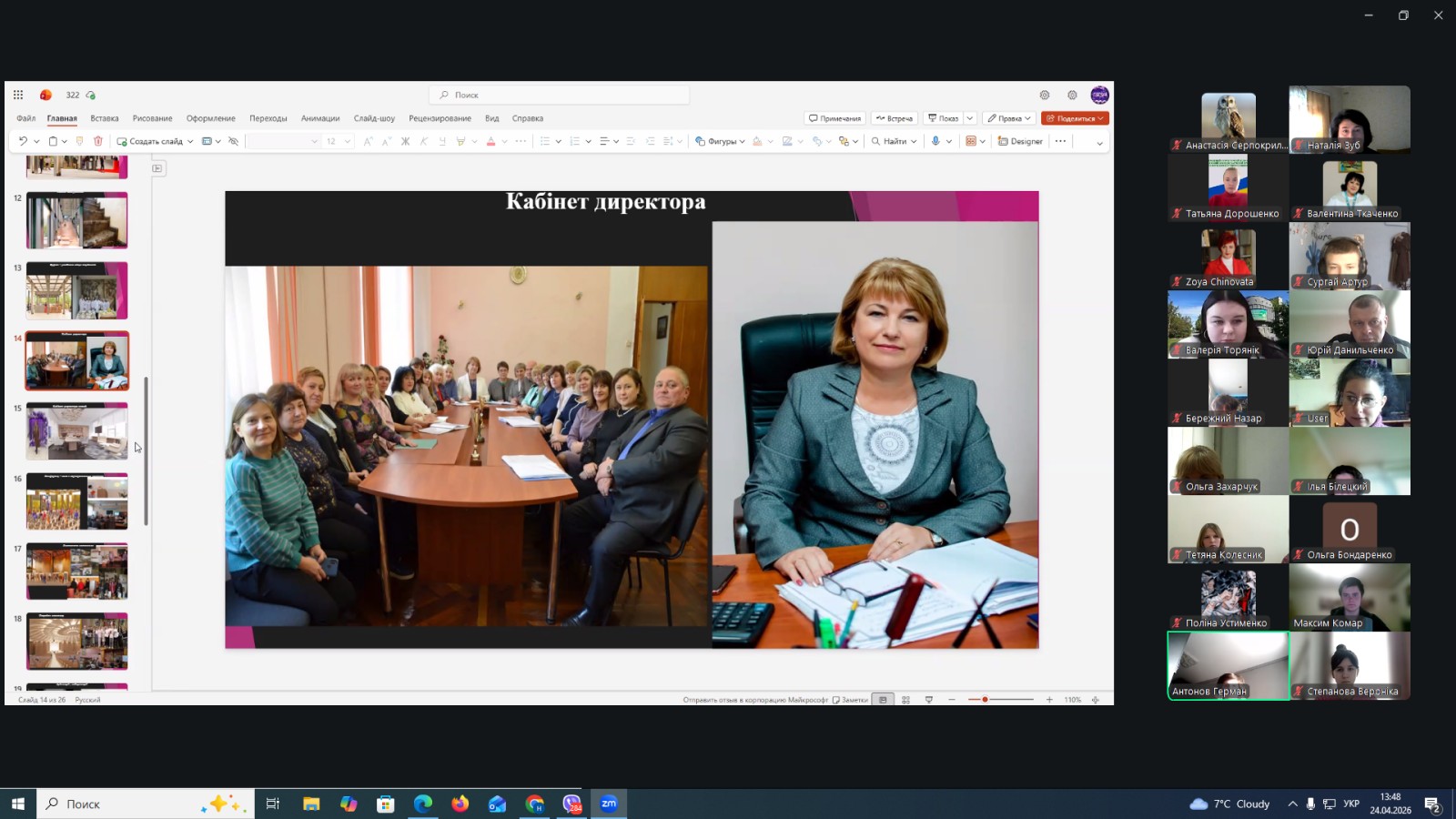
Task: Toggle normal view button in status bar
Action: [883, 700]
